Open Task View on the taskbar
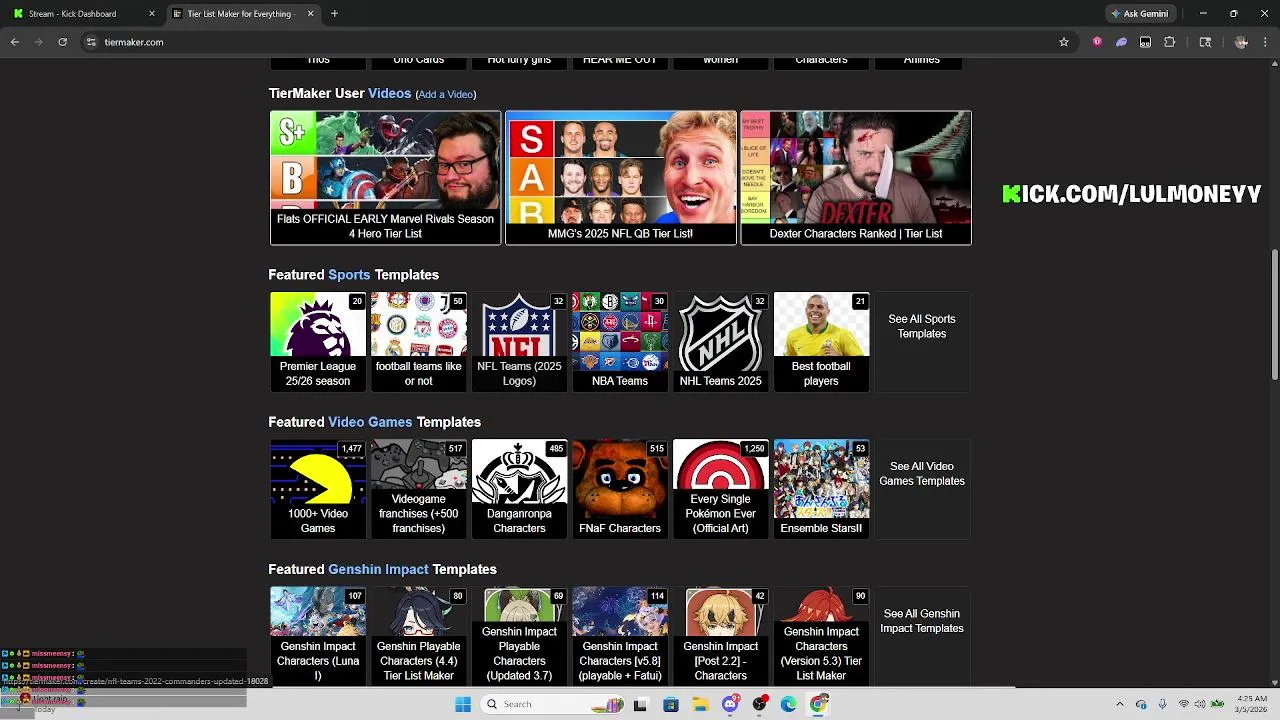The image size is (1280, 720). [640, 704]
